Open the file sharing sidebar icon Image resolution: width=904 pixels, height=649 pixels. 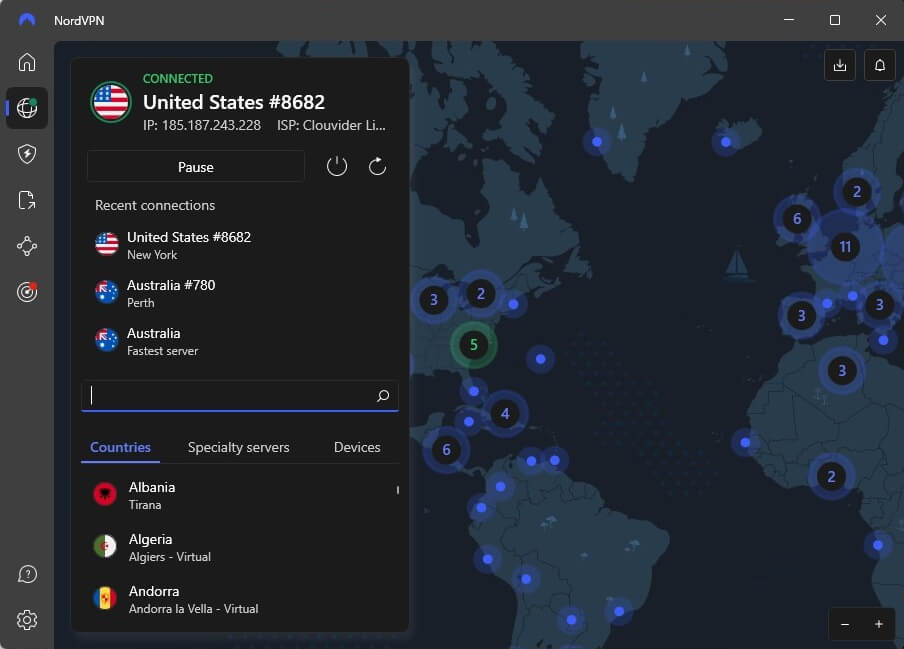coord(27,200)
